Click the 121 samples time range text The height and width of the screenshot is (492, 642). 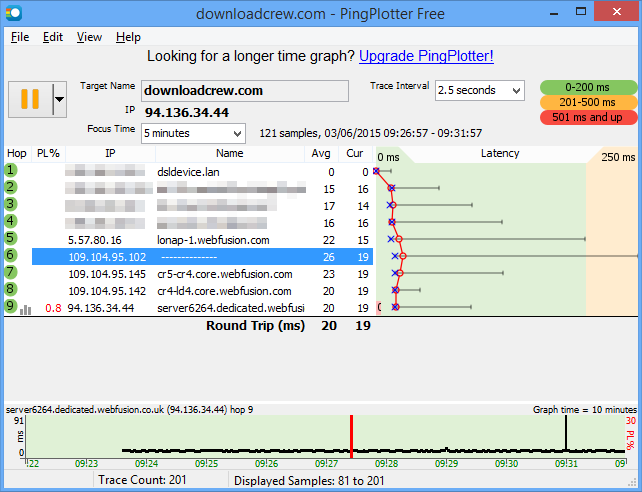371,133
